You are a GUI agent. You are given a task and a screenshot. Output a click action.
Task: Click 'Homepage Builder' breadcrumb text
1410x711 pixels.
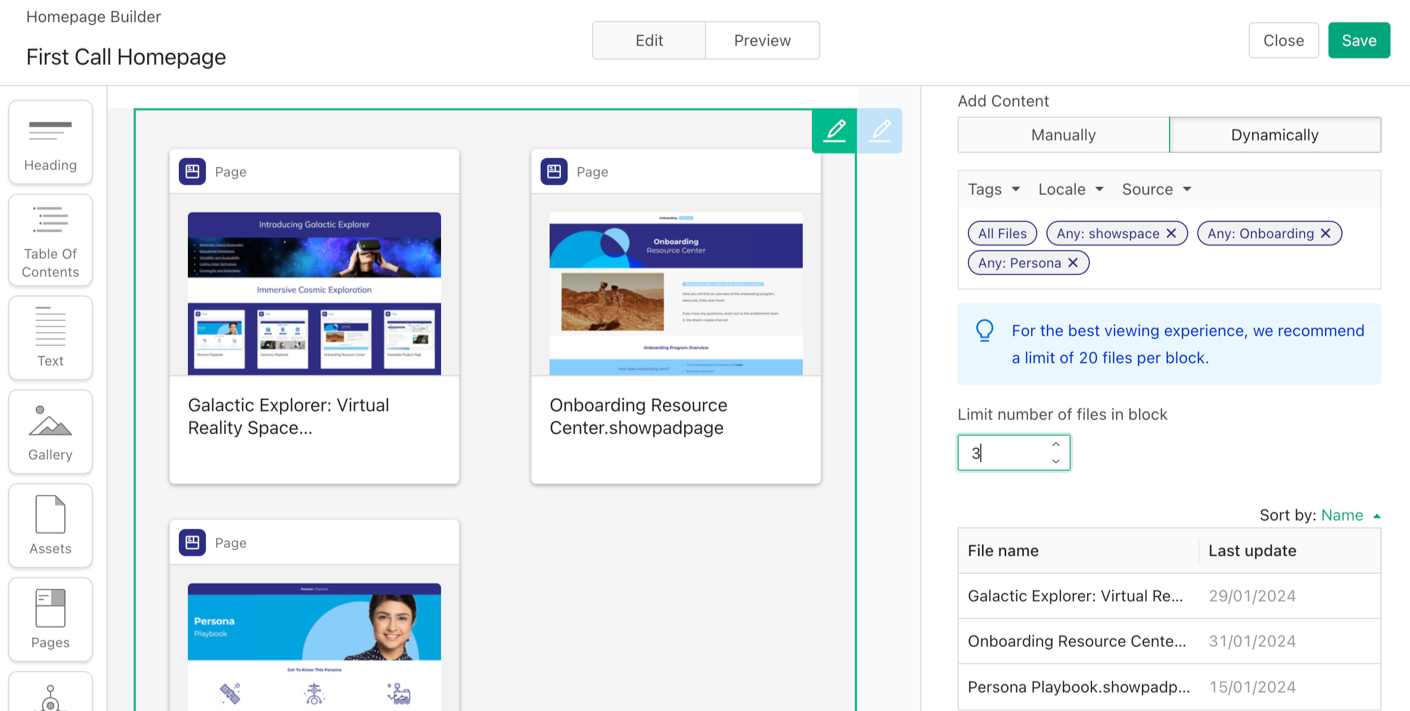point(93,17)
